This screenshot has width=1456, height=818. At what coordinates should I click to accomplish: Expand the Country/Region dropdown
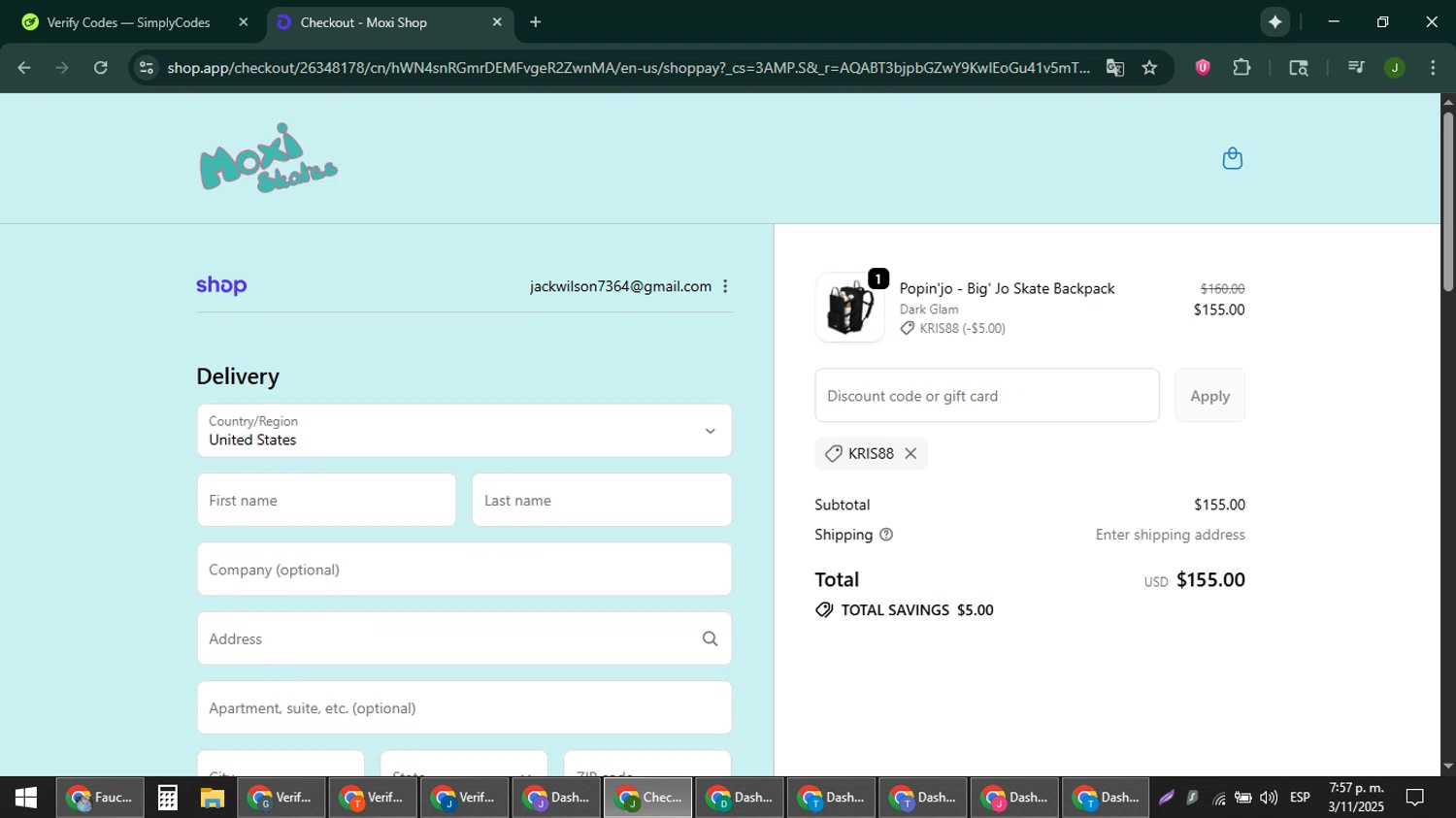464,431
